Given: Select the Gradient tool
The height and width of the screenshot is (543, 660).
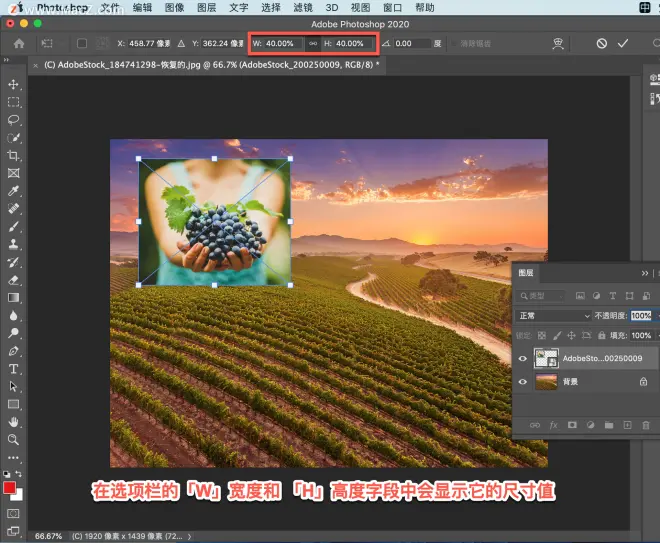Looking at the screenshot, I should tap(13, 298).
